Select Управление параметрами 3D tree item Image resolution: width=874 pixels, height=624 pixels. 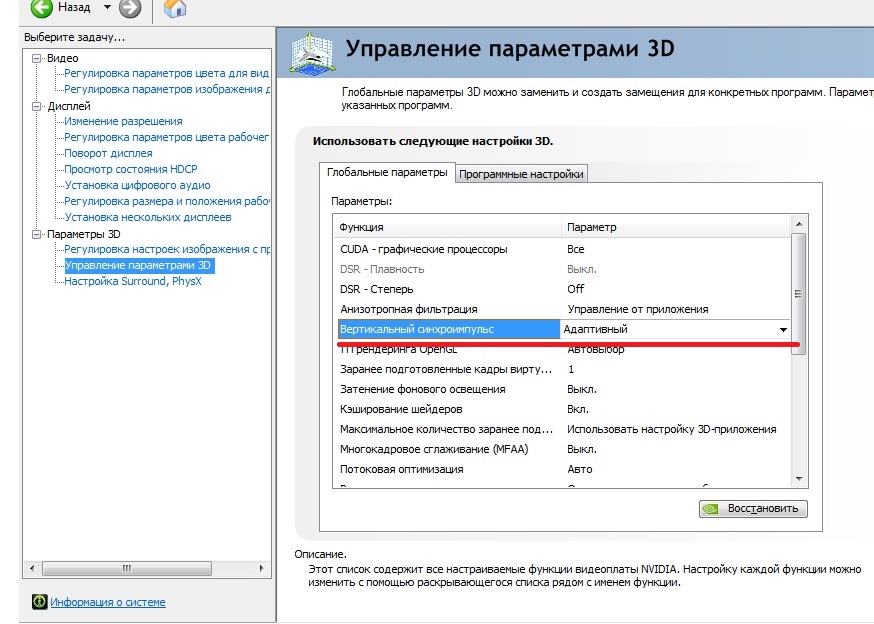[138, 265]
